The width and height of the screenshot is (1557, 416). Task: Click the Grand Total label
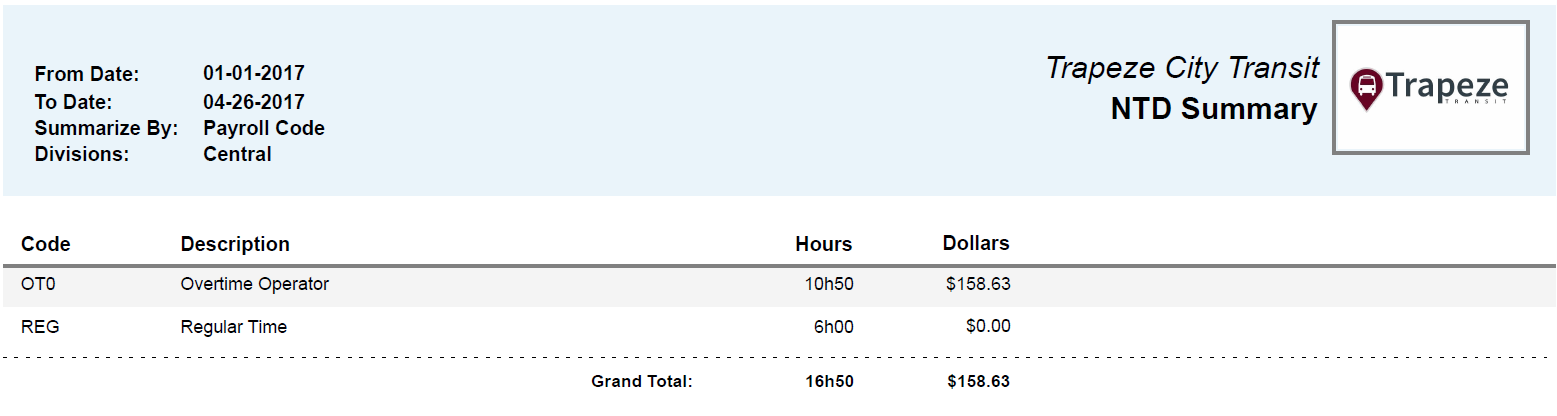(x=641, y=381)
